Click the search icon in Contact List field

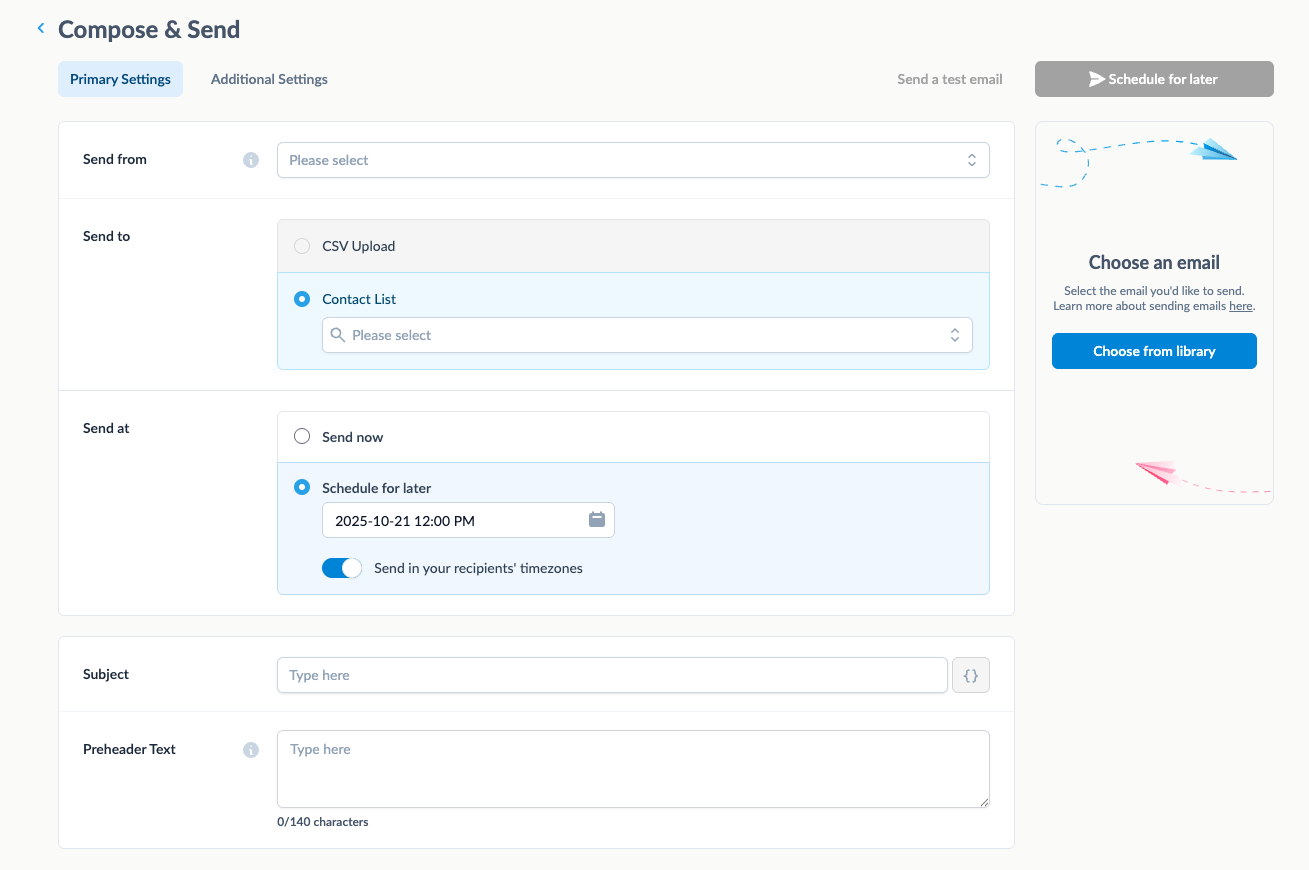pos(338,335)
